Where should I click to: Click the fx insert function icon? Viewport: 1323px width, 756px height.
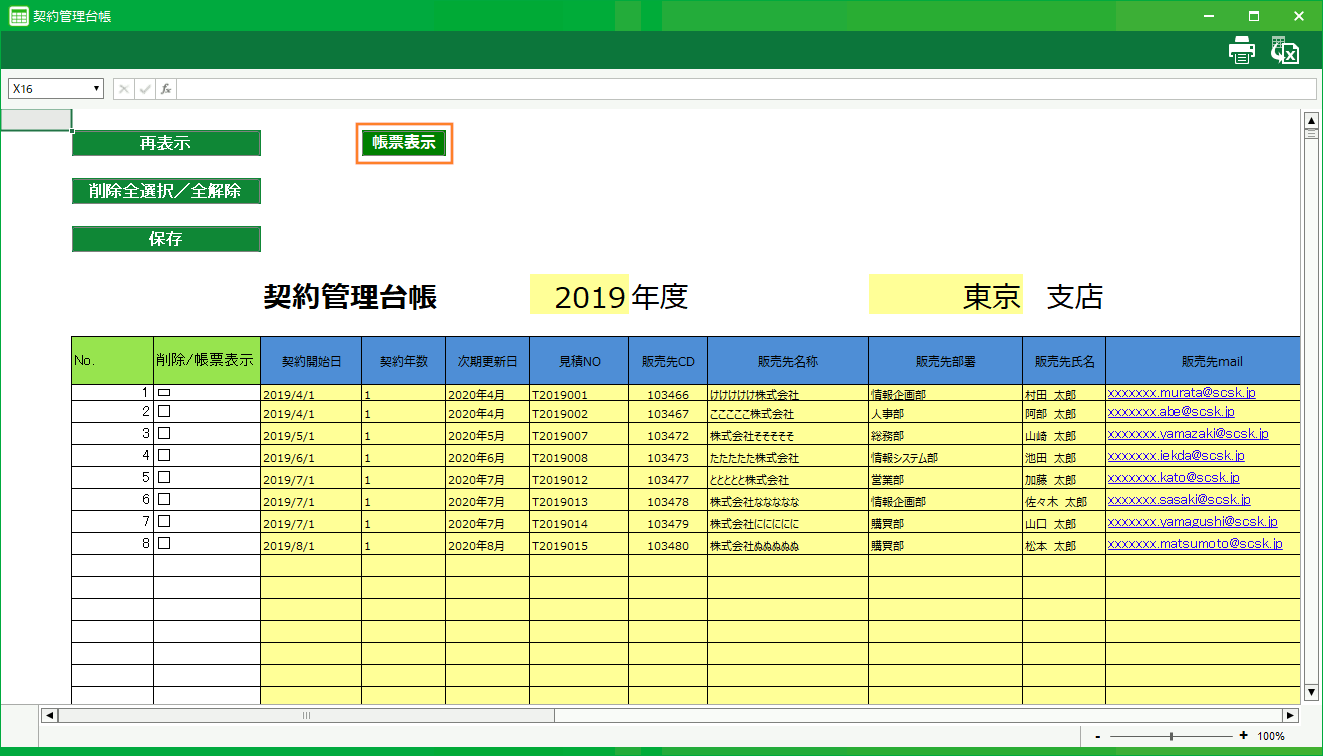pos(166,89)
